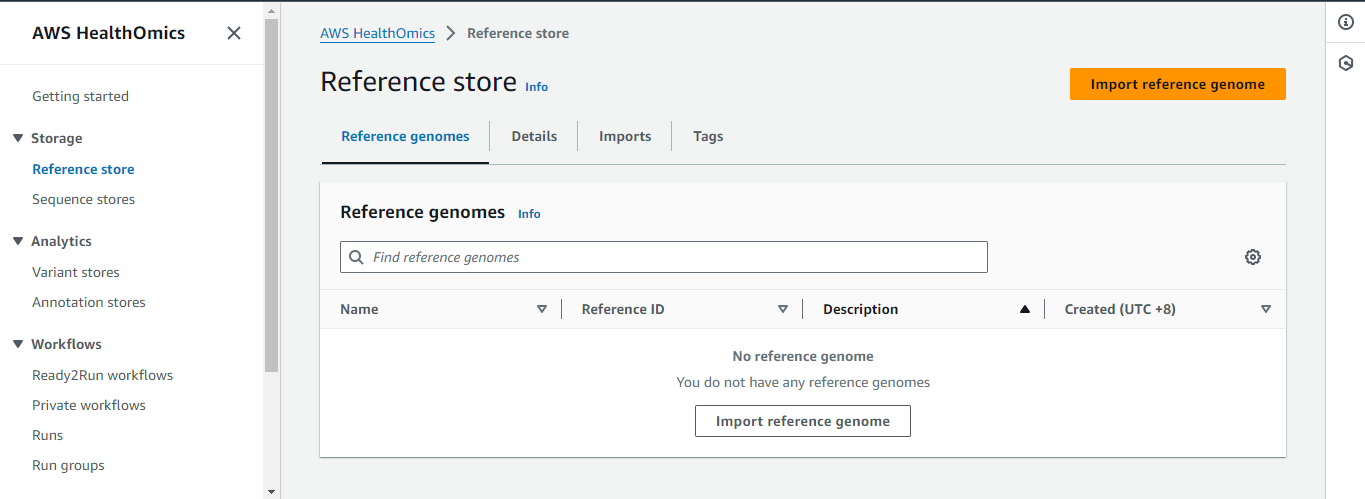Switch to the Reference genomes tab
The image size is (1365, 499).
click(405, 136)
